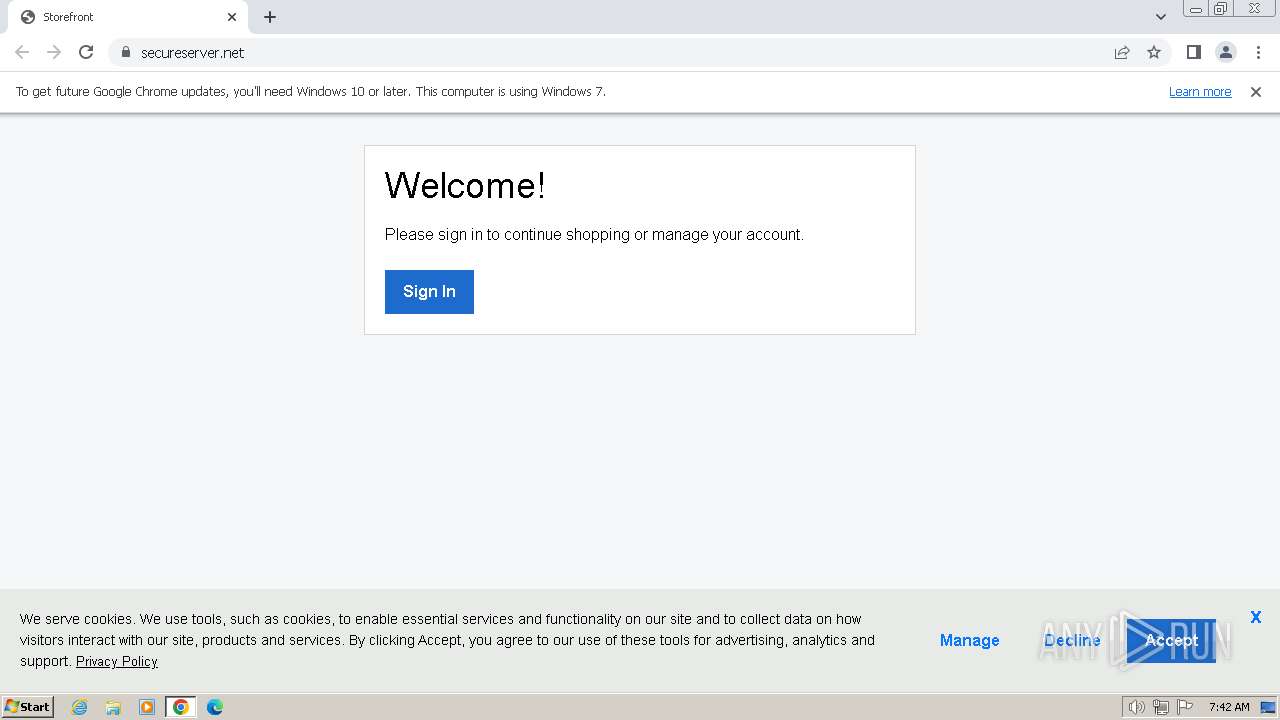Open Action Center flag icon
This screenshot has height=720, width=1280.
coord(1184,707)
